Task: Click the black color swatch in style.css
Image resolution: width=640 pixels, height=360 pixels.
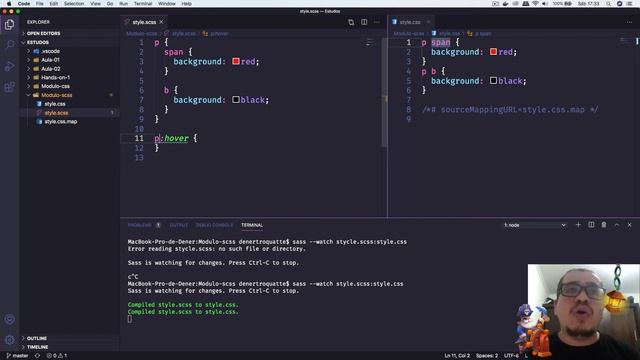Action: [x=493, y=80]
